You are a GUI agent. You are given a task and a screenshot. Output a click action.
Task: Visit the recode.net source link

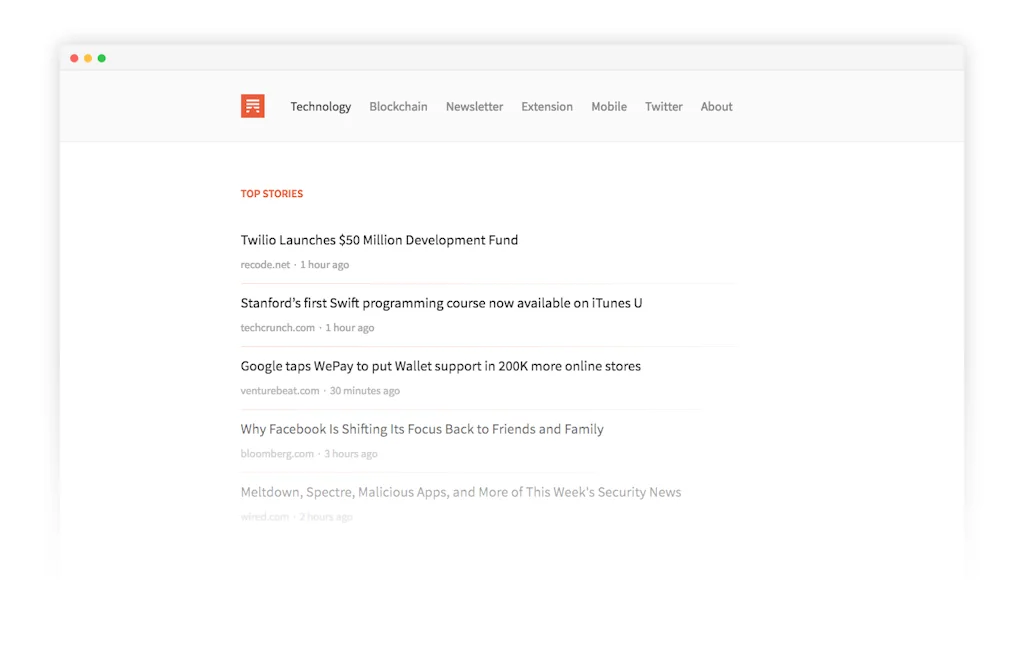264,264
